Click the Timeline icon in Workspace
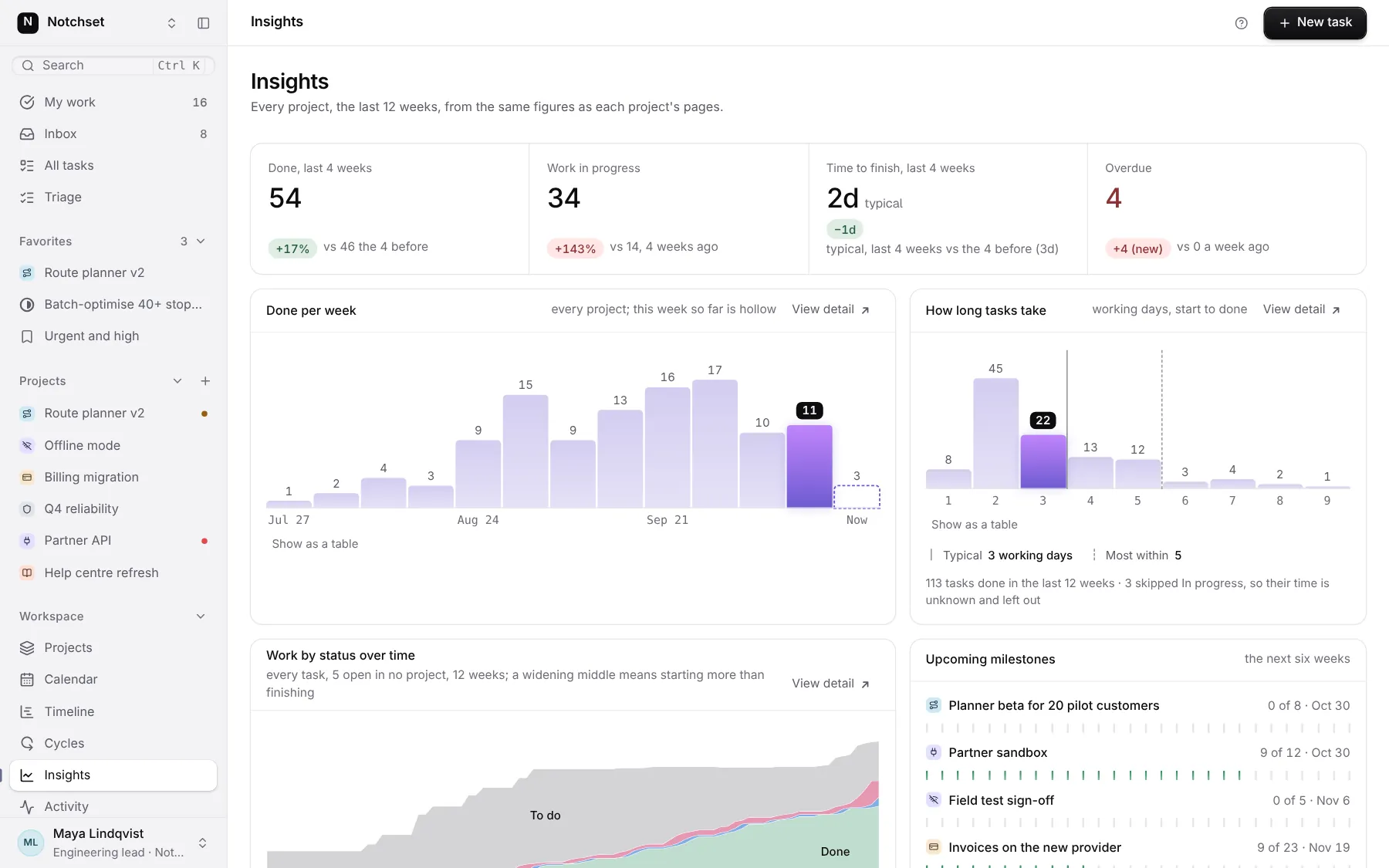 pos(27,712)
